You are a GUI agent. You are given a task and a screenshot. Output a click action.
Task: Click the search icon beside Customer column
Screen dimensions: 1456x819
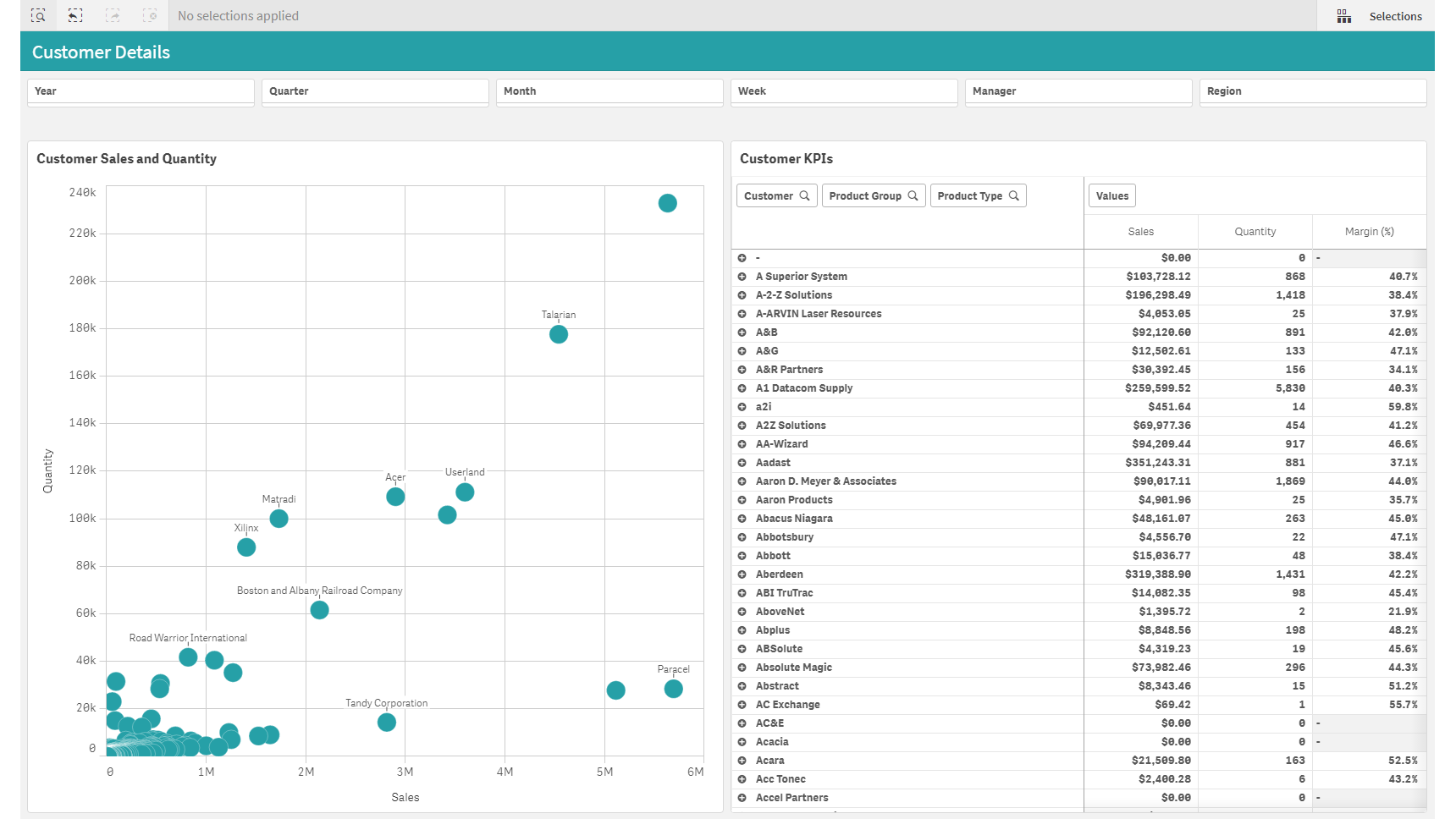[x=804, y=195]
